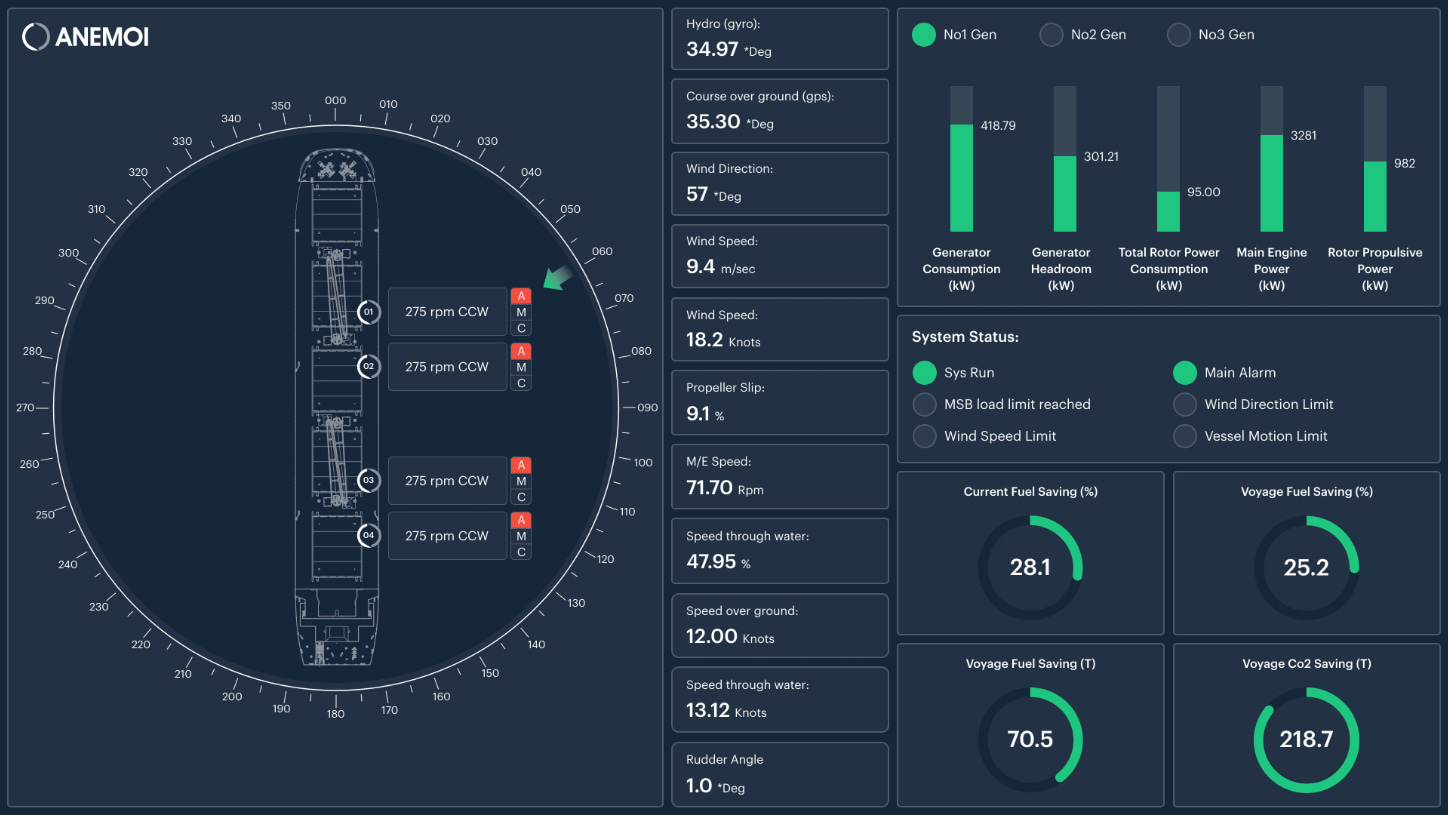Select rotor 02 circular indicator icon
Image resolution: width=1448 pixels, height=815 pixels.
tap(368, 367)
